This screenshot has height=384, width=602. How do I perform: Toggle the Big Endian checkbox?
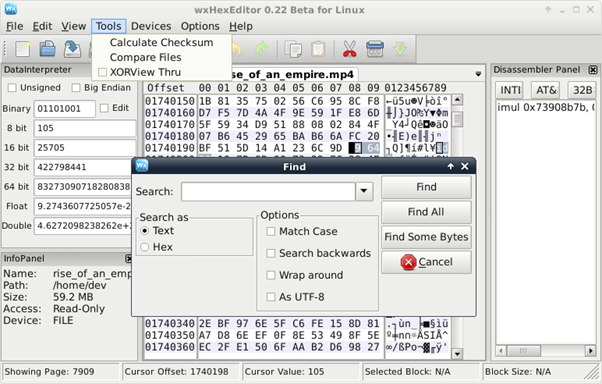[x=76, y=88]
